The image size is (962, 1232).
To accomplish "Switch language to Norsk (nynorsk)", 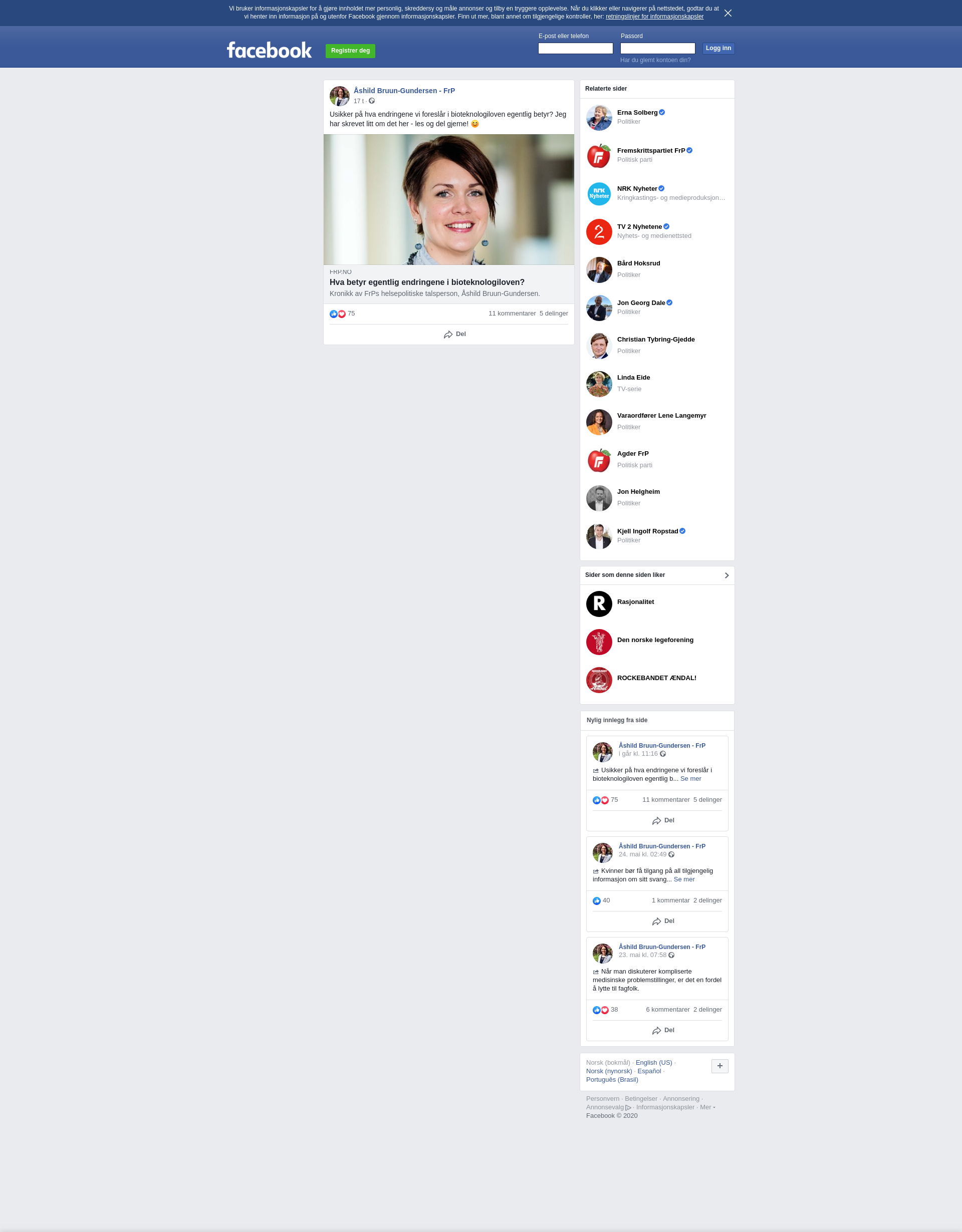I will coord(609,1071).
